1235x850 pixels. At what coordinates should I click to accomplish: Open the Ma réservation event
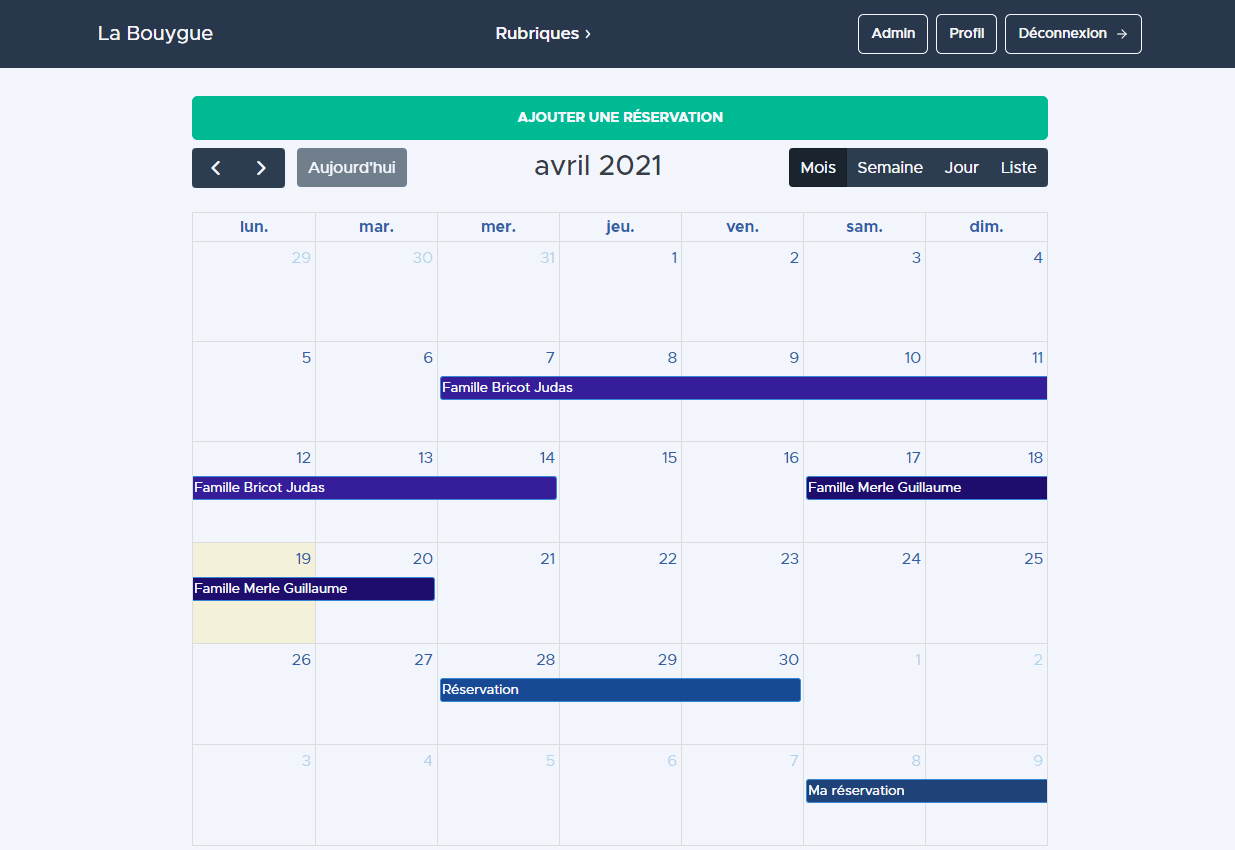pos(926,791)
